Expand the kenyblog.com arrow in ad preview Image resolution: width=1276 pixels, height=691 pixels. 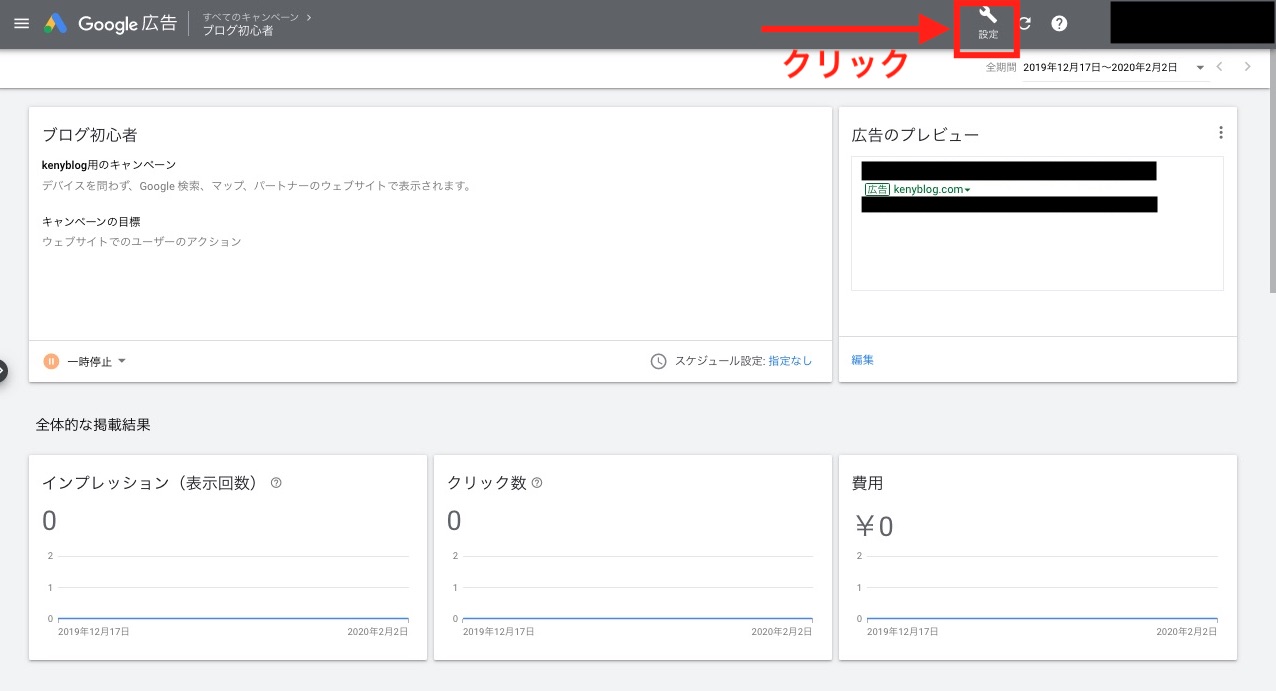point(968,190)
